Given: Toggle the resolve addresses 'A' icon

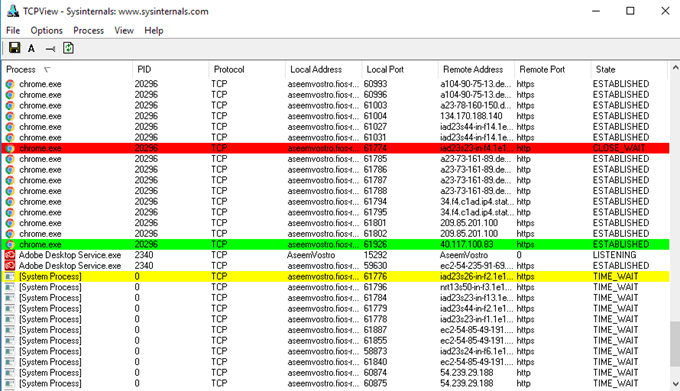Looking at the screenshot, I should click(31, 49).
